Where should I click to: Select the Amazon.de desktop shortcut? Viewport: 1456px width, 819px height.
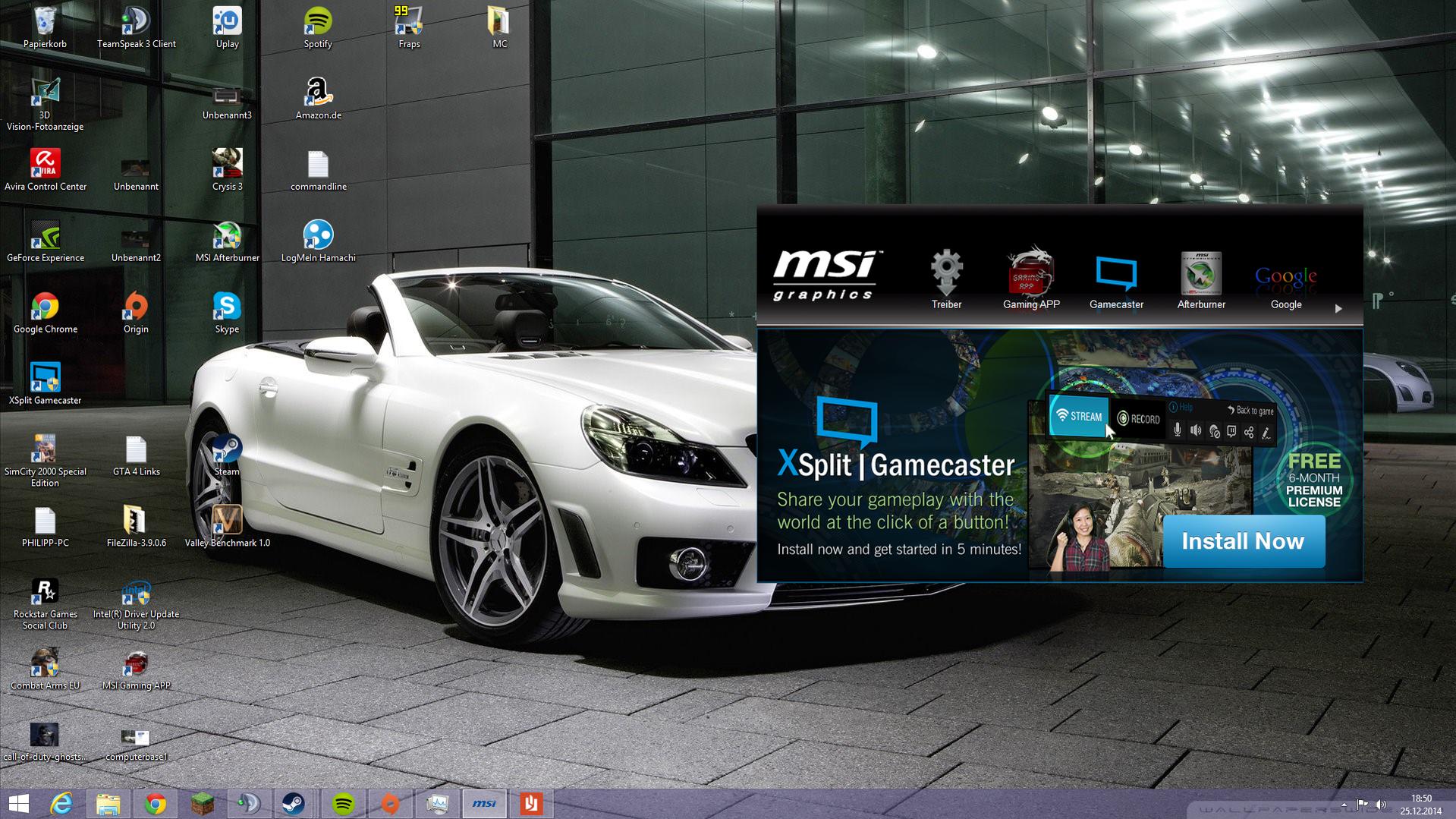[318, 99]
